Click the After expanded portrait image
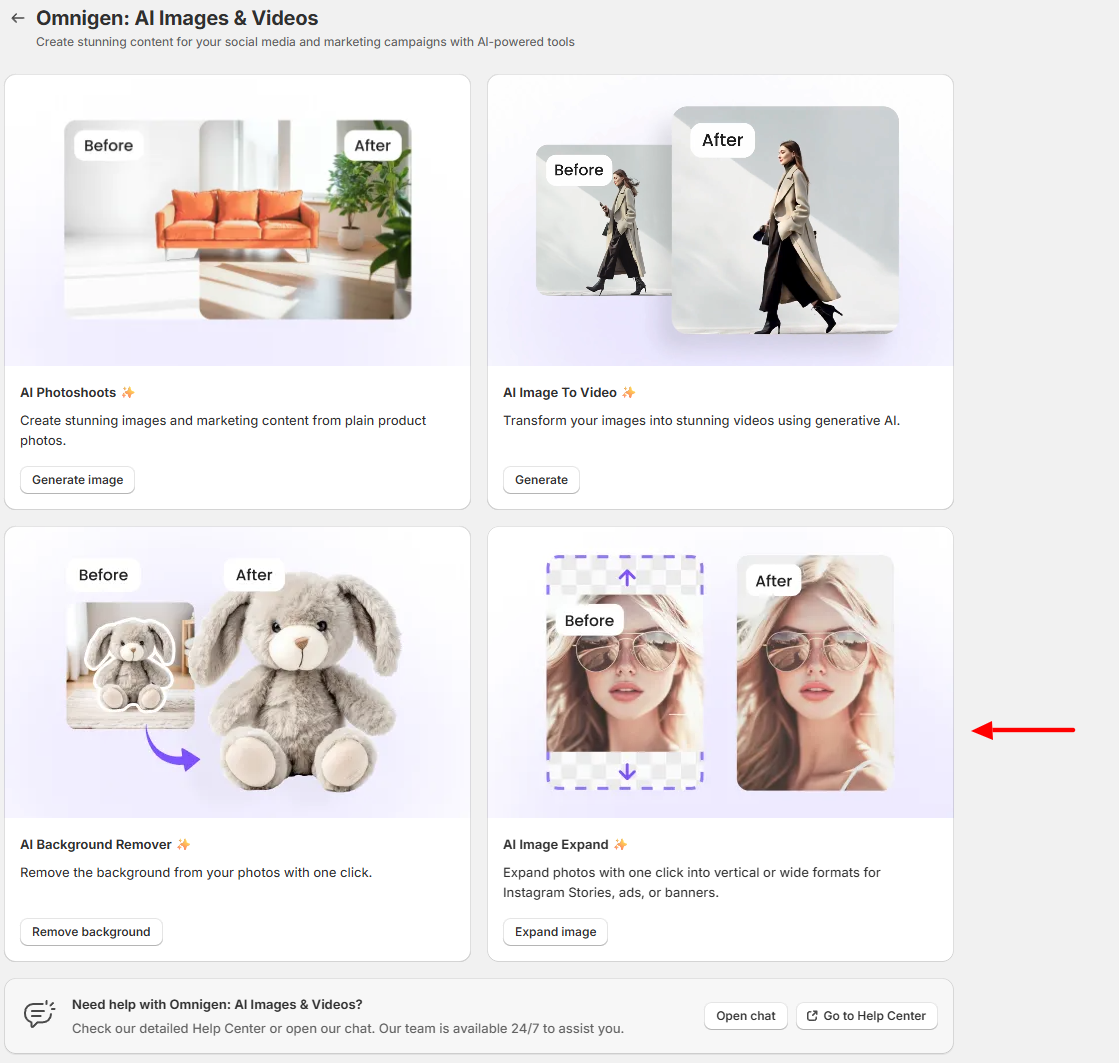Viewport: 1119px width, 1063px height. point(815,673)
